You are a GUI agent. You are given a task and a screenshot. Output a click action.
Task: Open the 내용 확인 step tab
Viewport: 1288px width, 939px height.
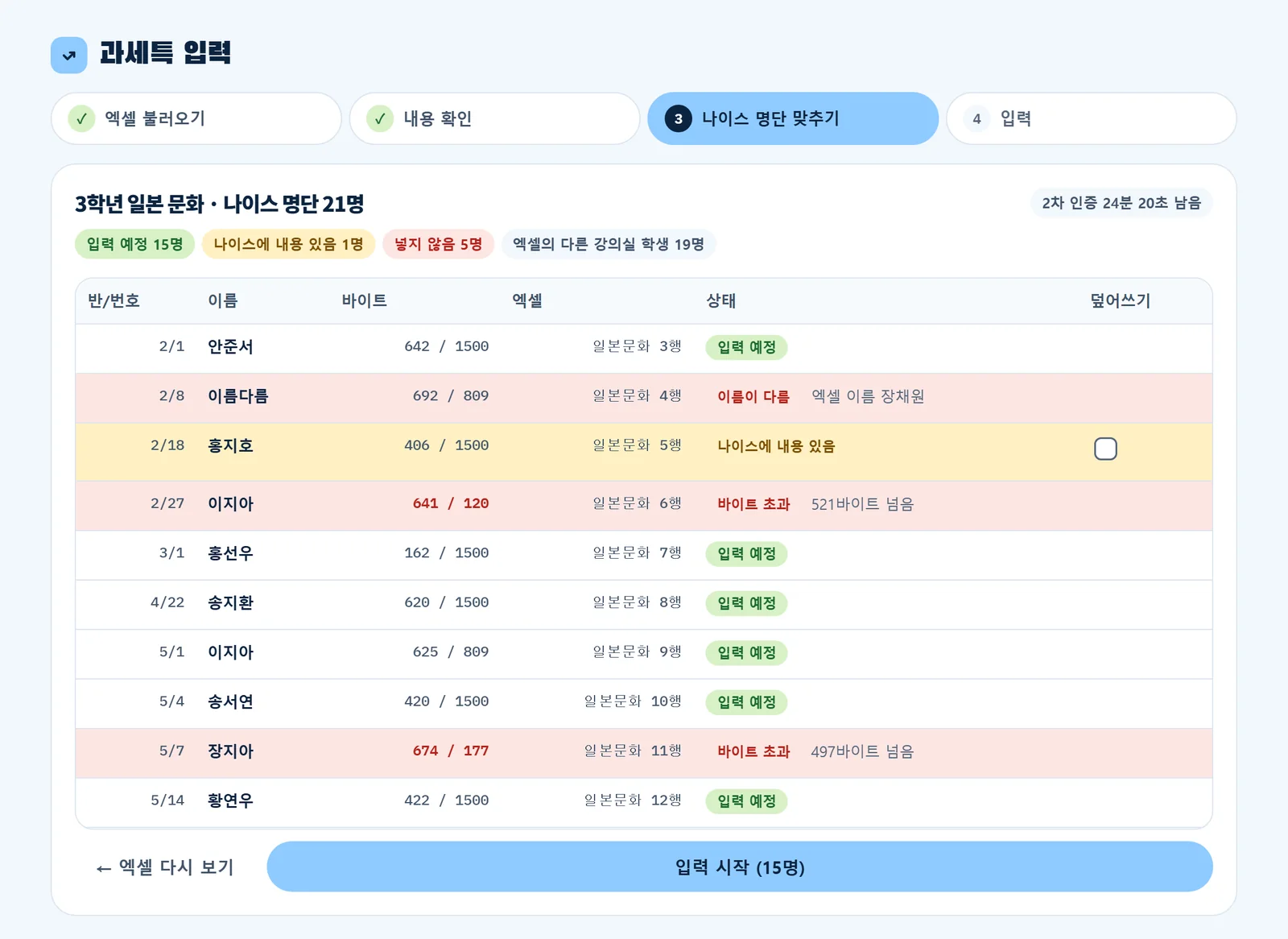tap(495, 118)
